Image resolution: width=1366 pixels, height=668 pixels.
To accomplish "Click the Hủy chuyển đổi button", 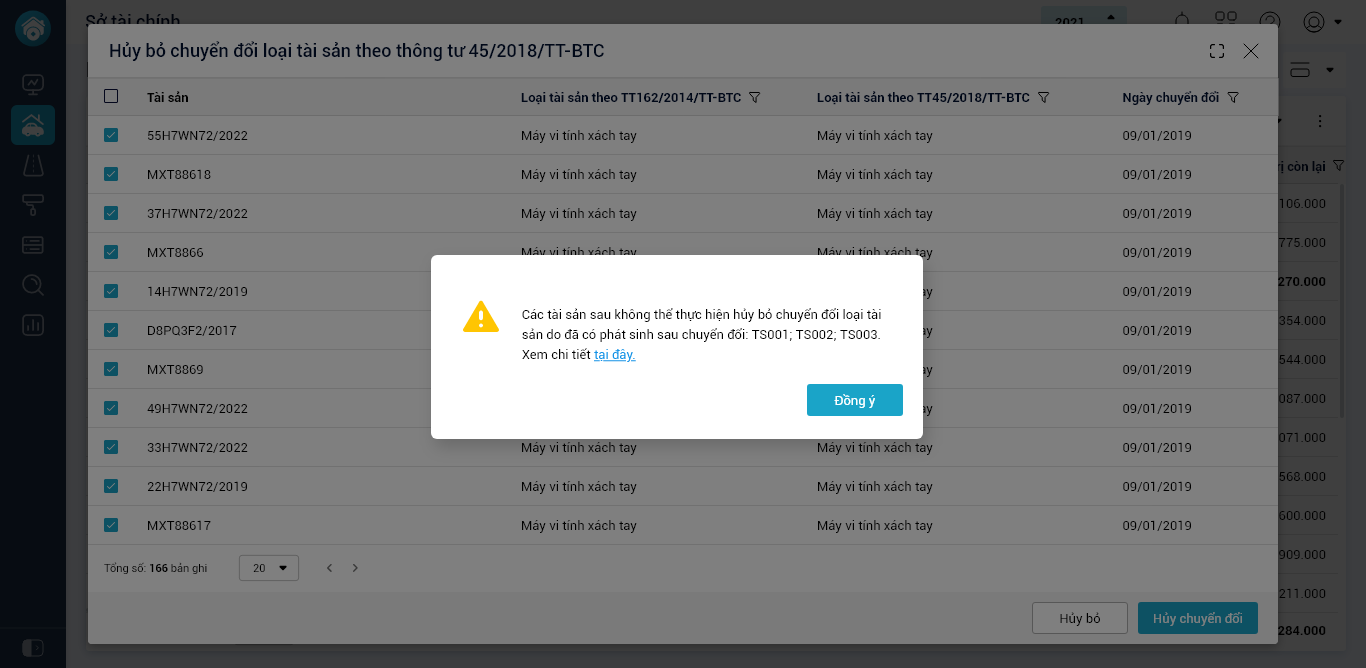I will point(1197,618).
